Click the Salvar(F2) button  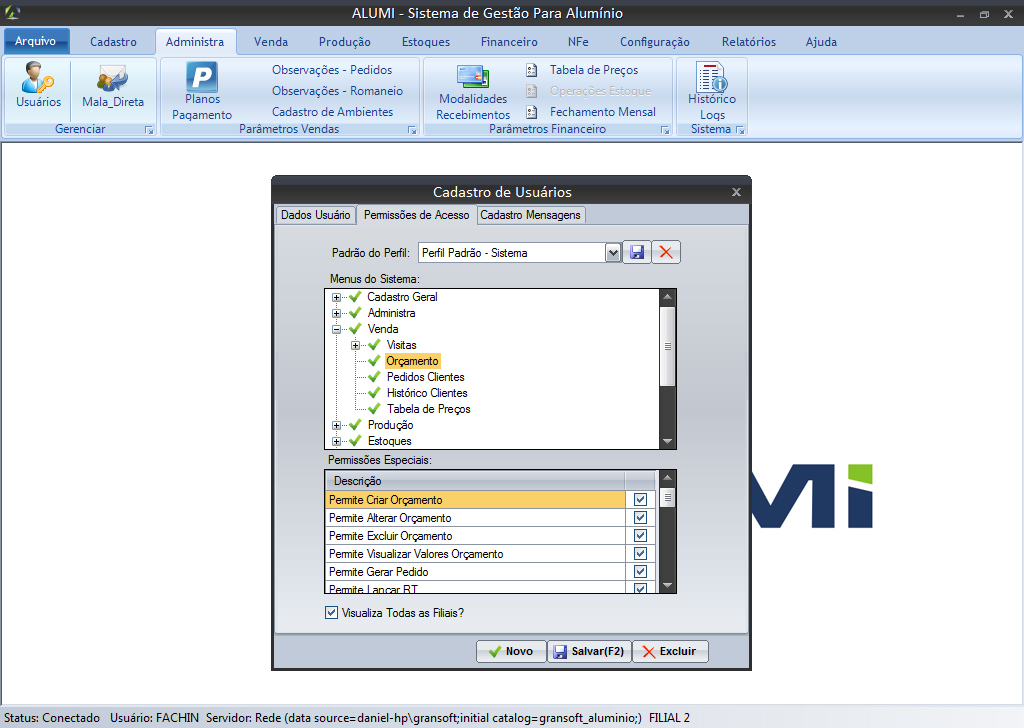click(x=588, y=651)
